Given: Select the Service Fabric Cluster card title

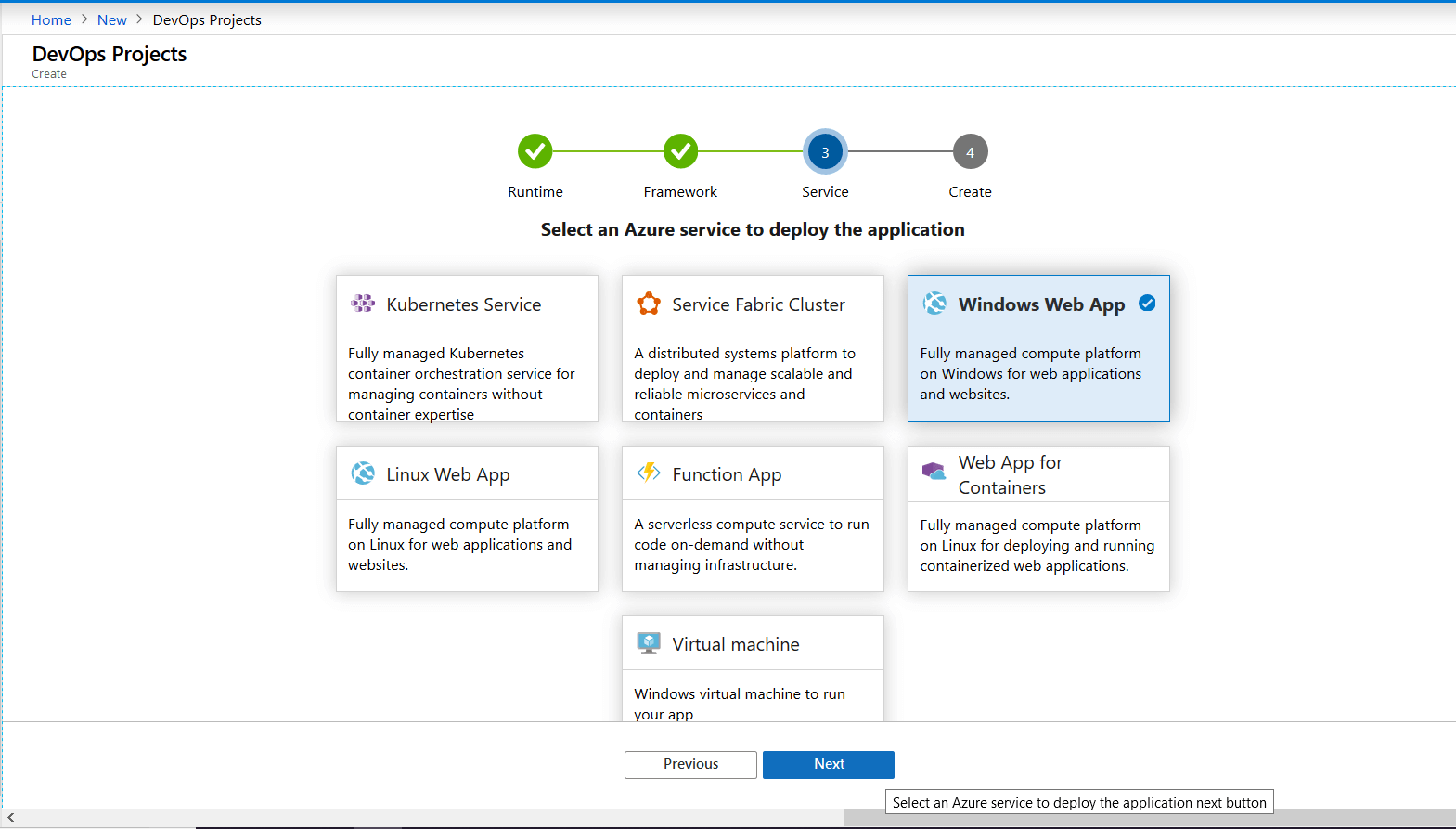Looking at the screenshot, I should coord(759,304).
